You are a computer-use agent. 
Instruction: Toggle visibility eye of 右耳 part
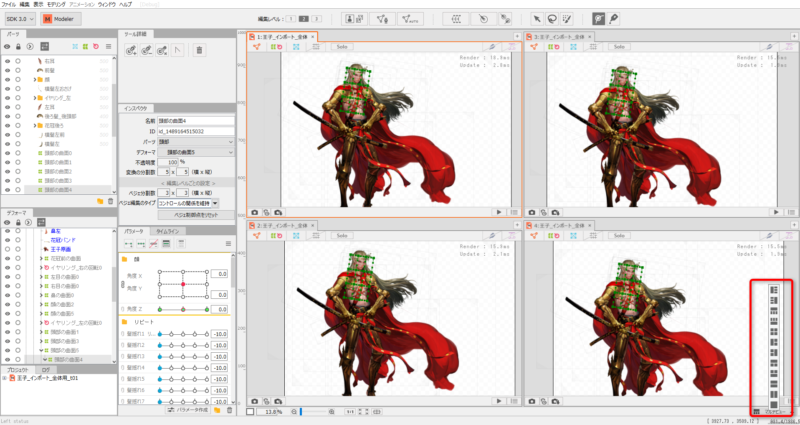7,61
